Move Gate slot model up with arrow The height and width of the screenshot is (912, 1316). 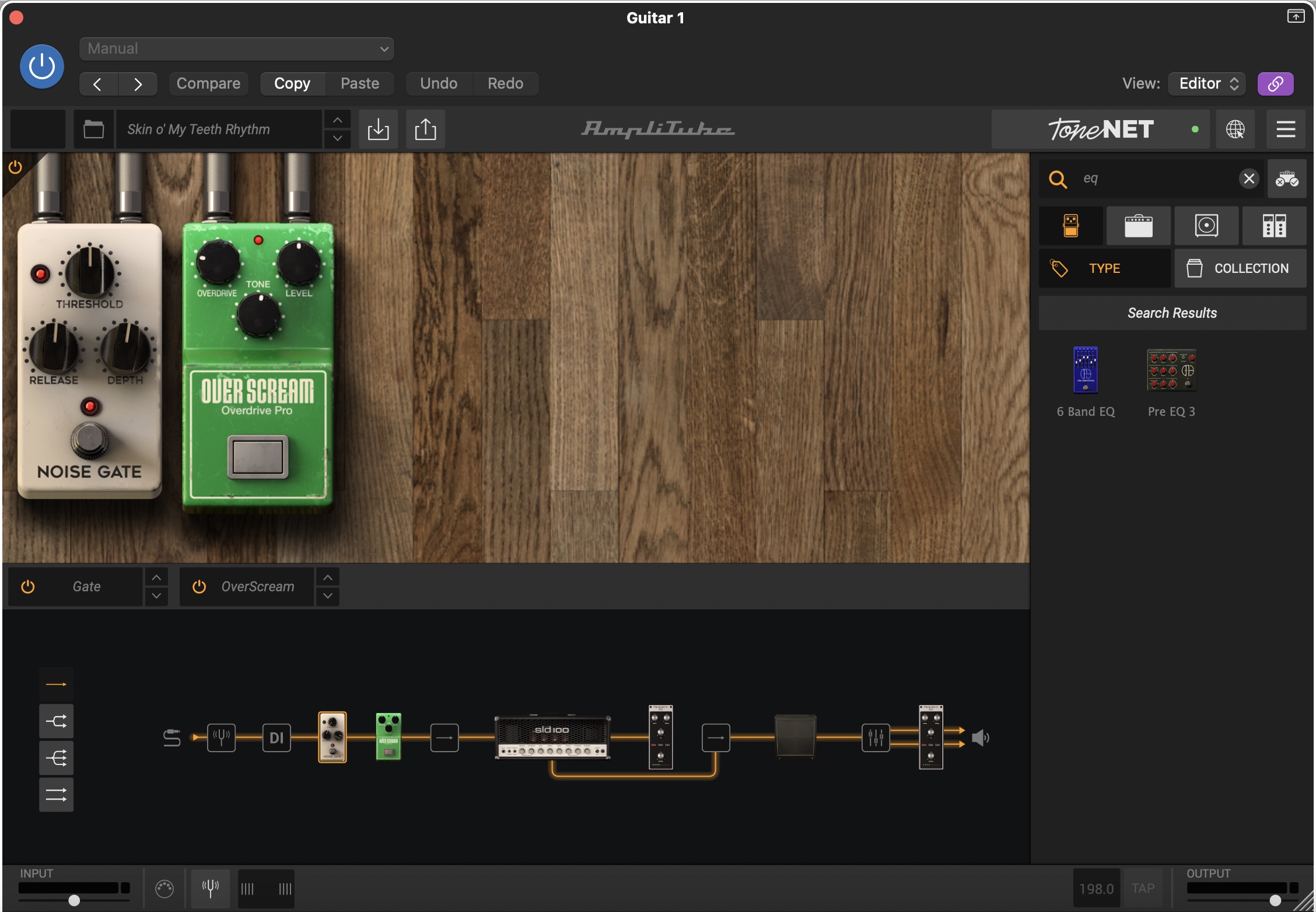tap(156, 577)
